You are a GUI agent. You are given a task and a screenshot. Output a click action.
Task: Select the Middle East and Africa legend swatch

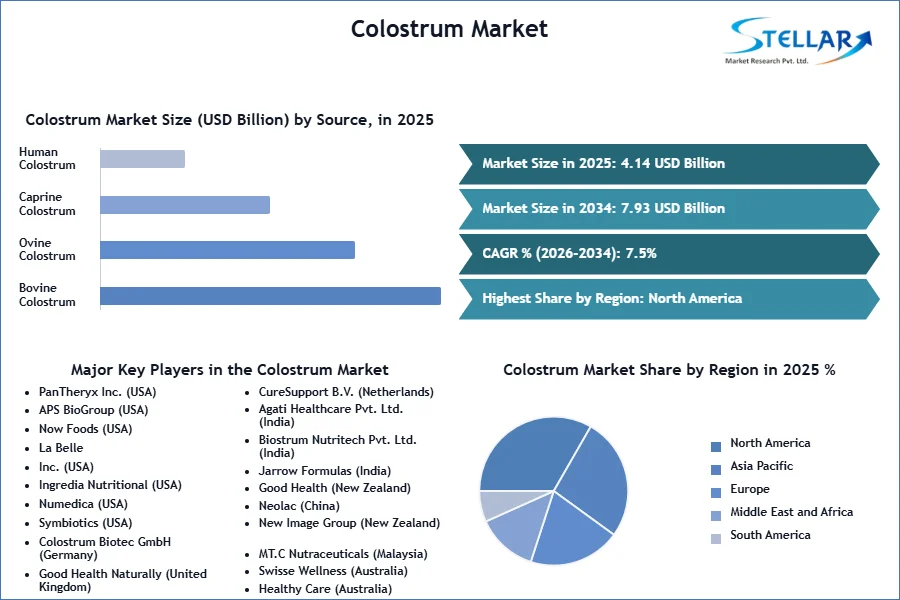point(716,516)
